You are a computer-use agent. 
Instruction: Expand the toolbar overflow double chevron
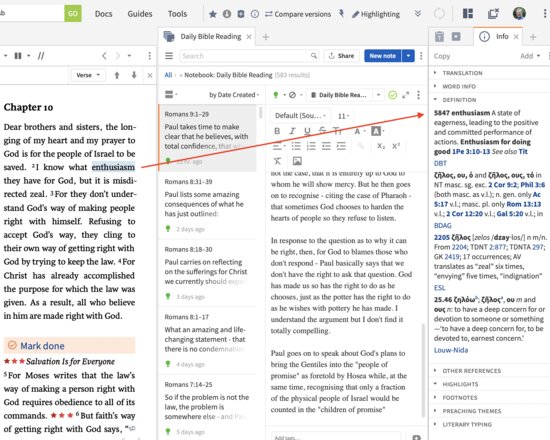417,14
